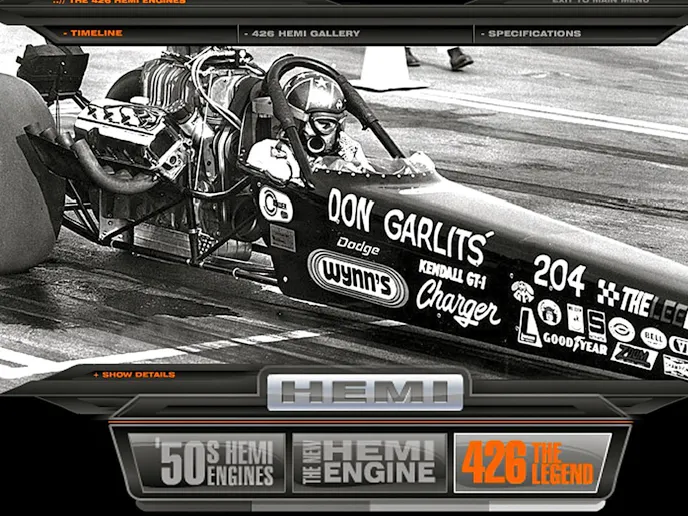Screen dimensions: 688x516
Task: Click the Goodyear sponsor decal
Action: coord(574,341)
